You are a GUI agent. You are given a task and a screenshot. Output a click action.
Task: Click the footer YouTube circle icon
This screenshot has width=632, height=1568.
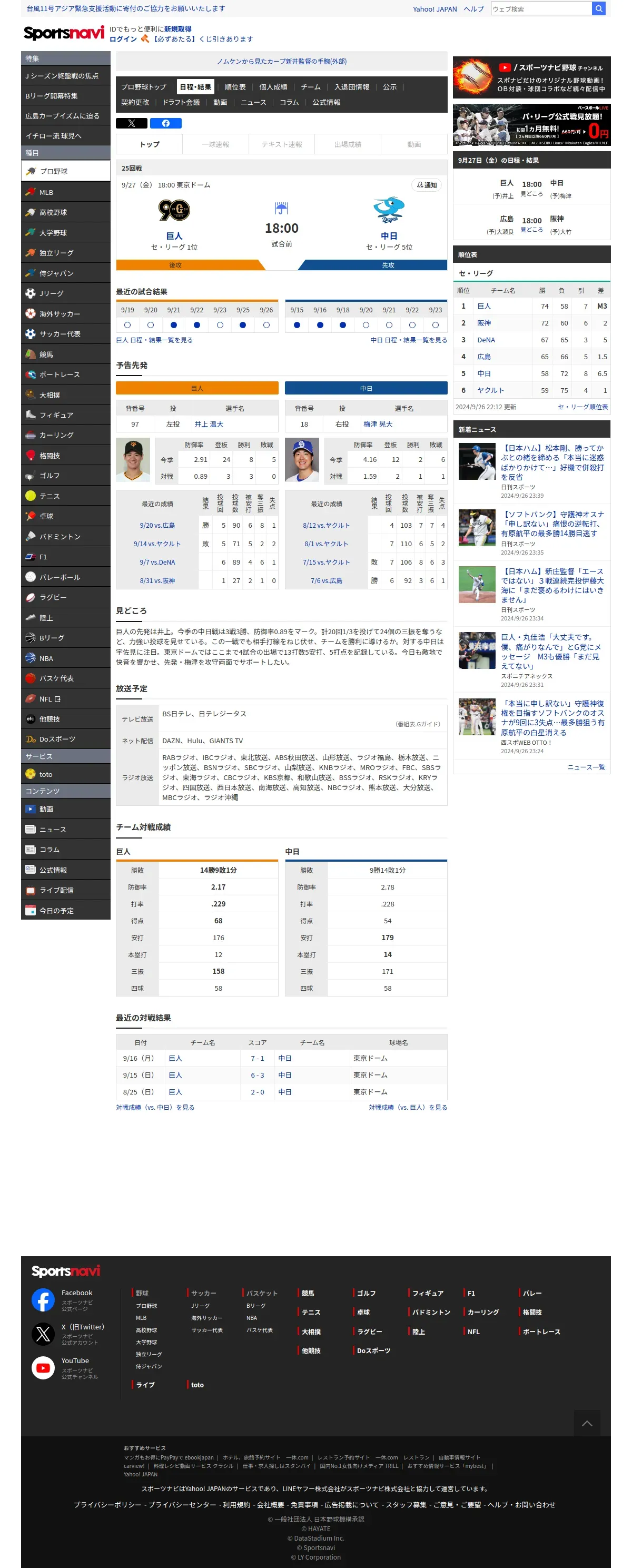click(x=43, y=1368)
